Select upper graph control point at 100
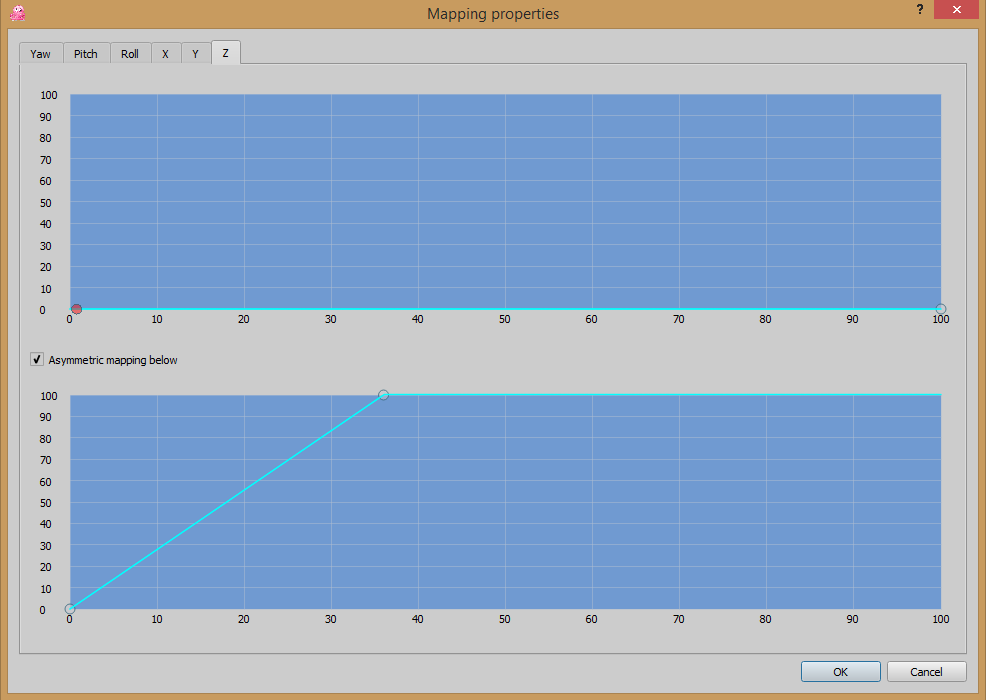Viewport: 986px width, 700px height. [x=941, y=309]
